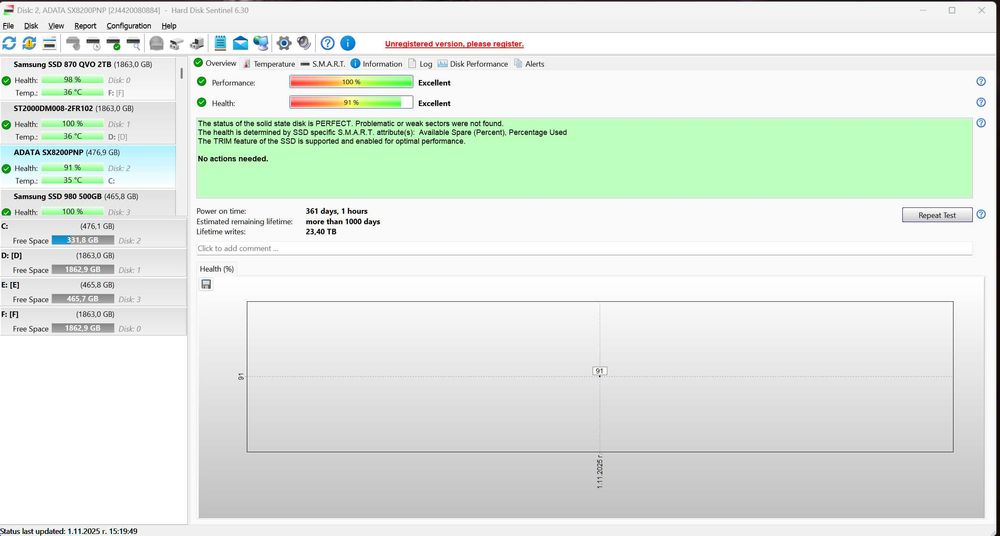Open the report notepad toolbar icon
The height and width of the screenshot is (536, 1000).
(x=220, y=43)
